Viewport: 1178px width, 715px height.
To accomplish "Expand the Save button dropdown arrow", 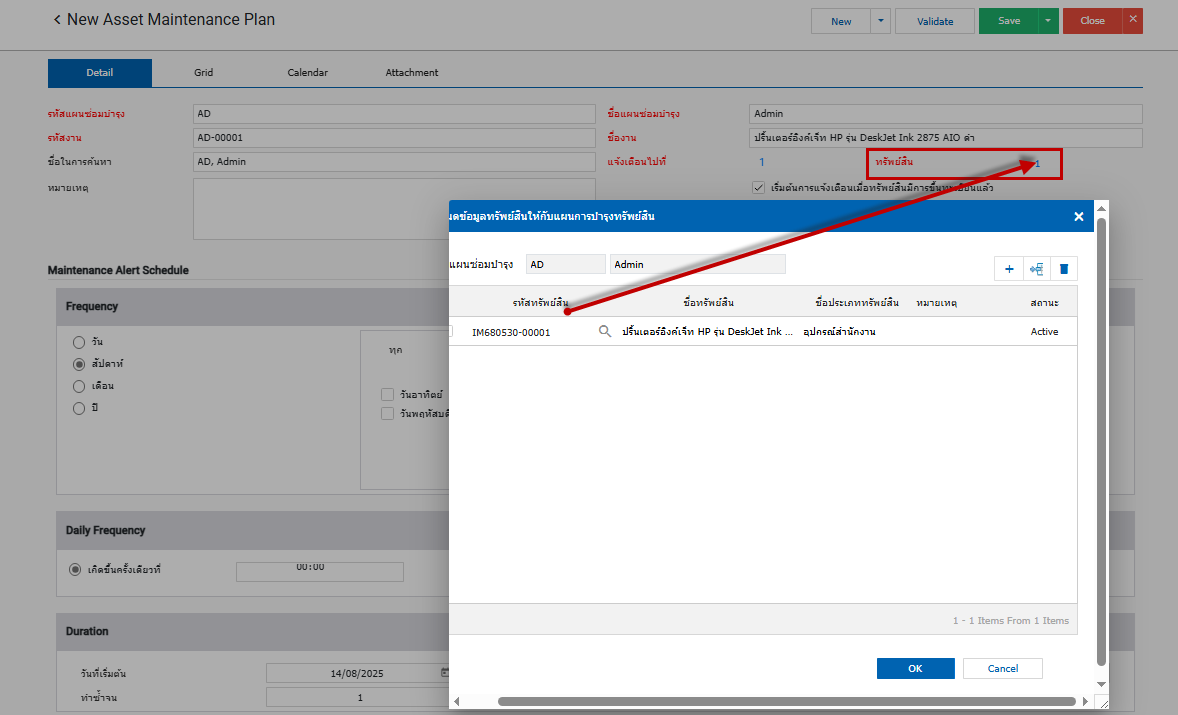I will coord(1048,21).
